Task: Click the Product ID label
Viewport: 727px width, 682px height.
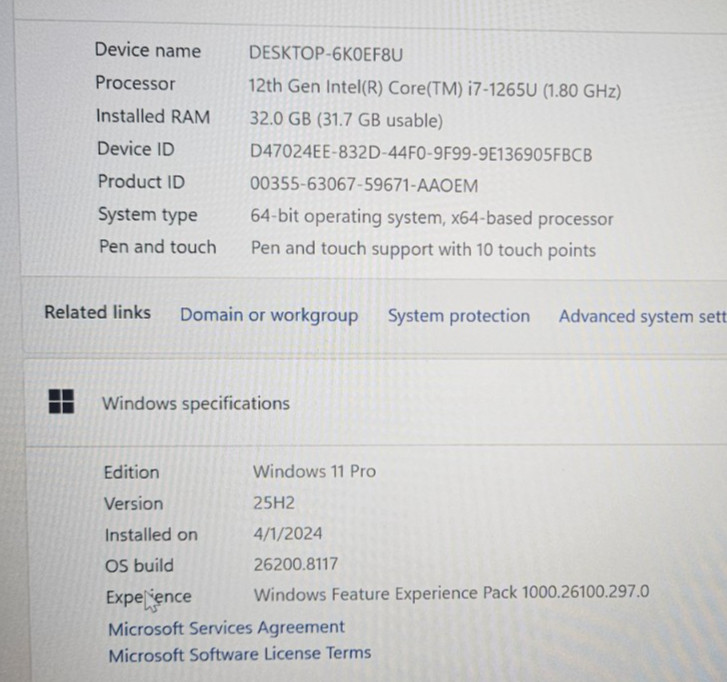Action: point(141,181)
